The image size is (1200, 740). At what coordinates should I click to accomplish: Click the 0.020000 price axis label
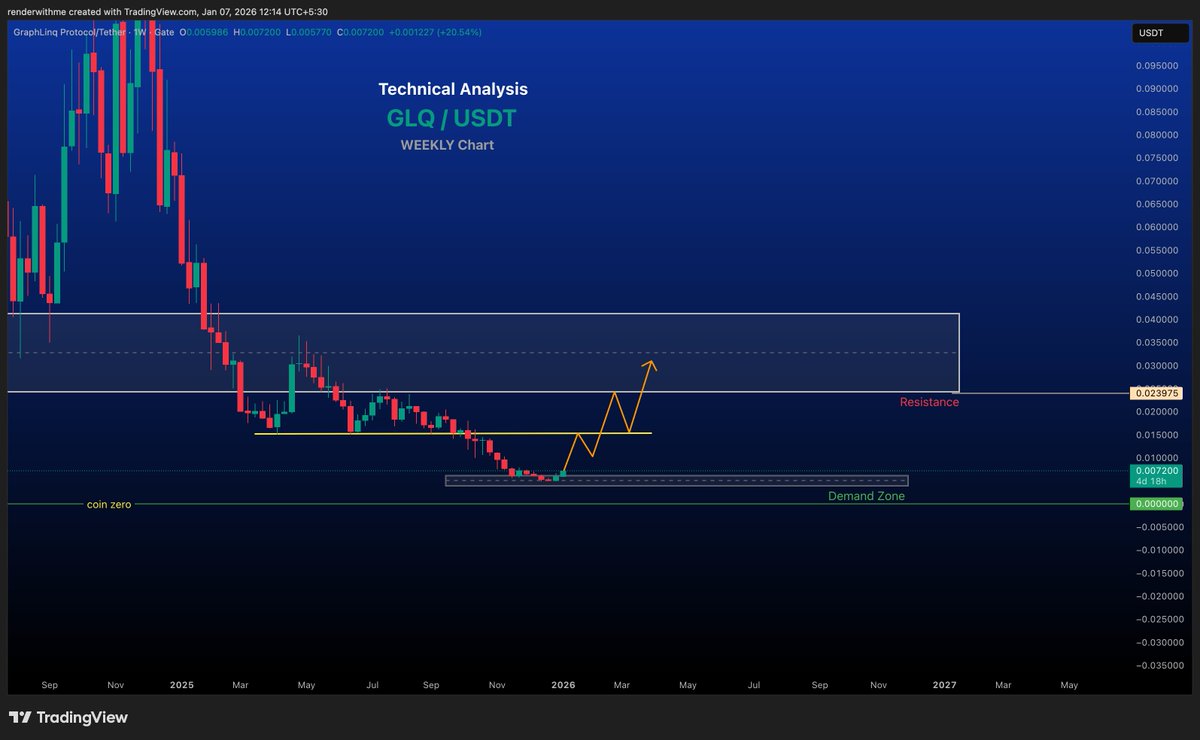tap(1156, 412)
